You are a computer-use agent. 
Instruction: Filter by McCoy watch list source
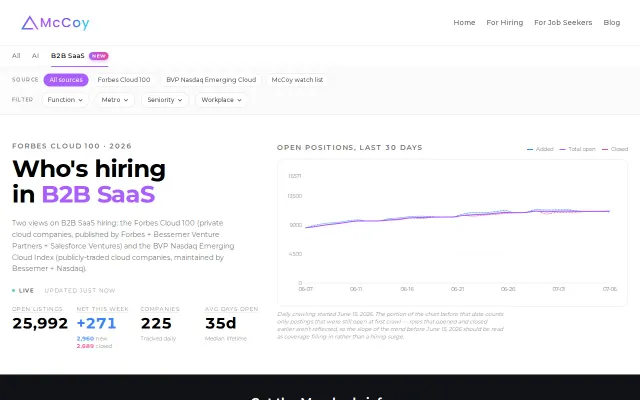point(297,80)
